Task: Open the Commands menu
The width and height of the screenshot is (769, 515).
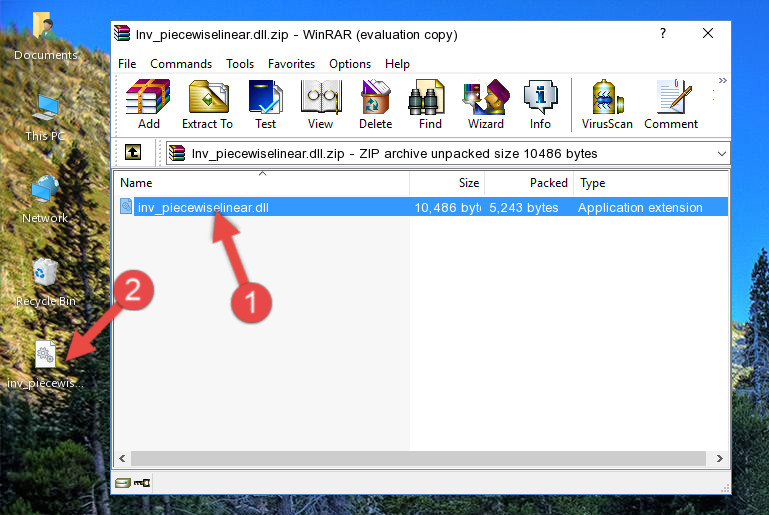Action: 181,64
